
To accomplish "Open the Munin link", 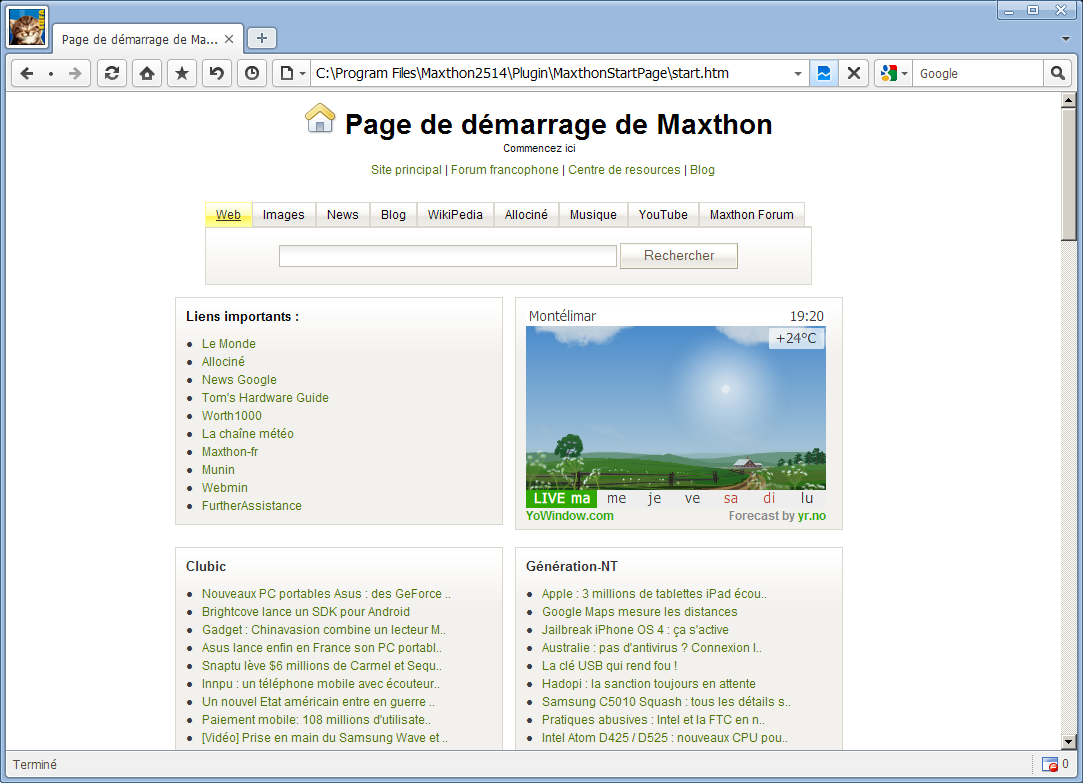I will [x=218, y=470].
